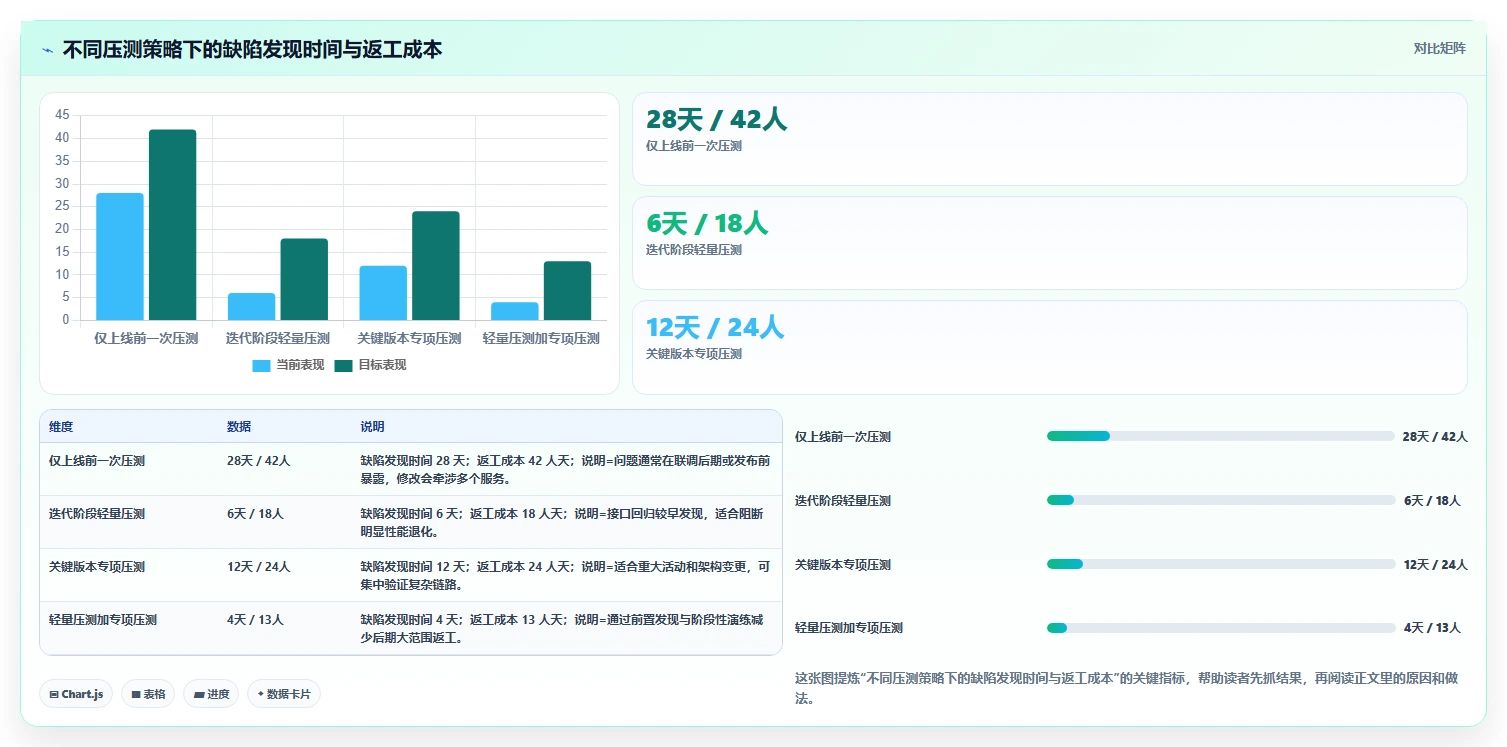The width and height of the screenshot is (1507, 747).
Task: Click the 6天 / 18人 data card
Action: coord(1049,243)
